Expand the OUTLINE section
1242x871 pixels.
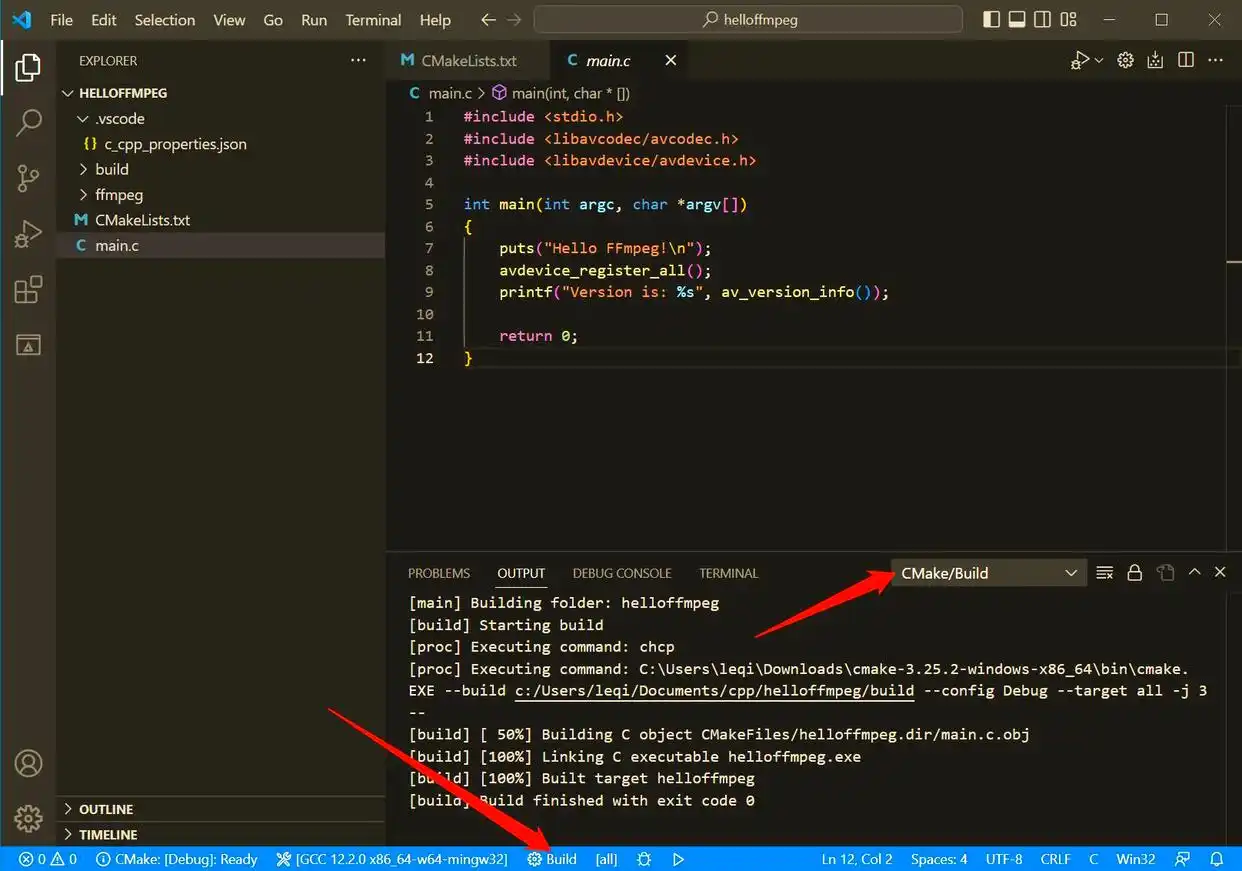106,809
